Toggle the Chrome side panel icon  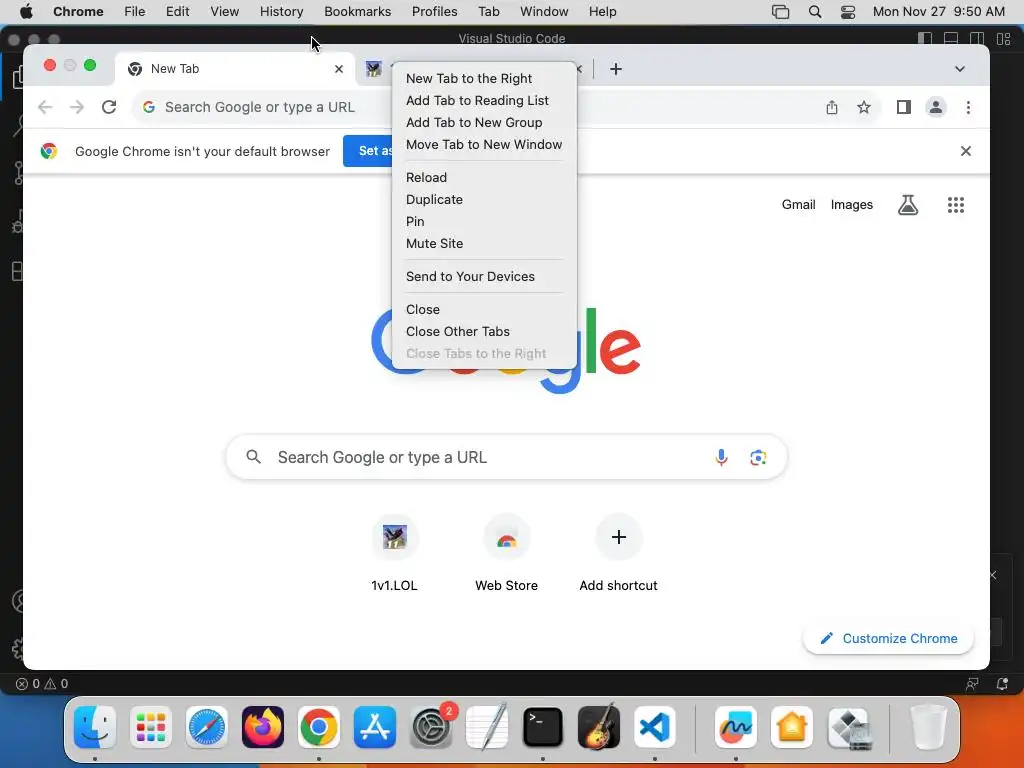pyautogui.click(x=903, y=107)
